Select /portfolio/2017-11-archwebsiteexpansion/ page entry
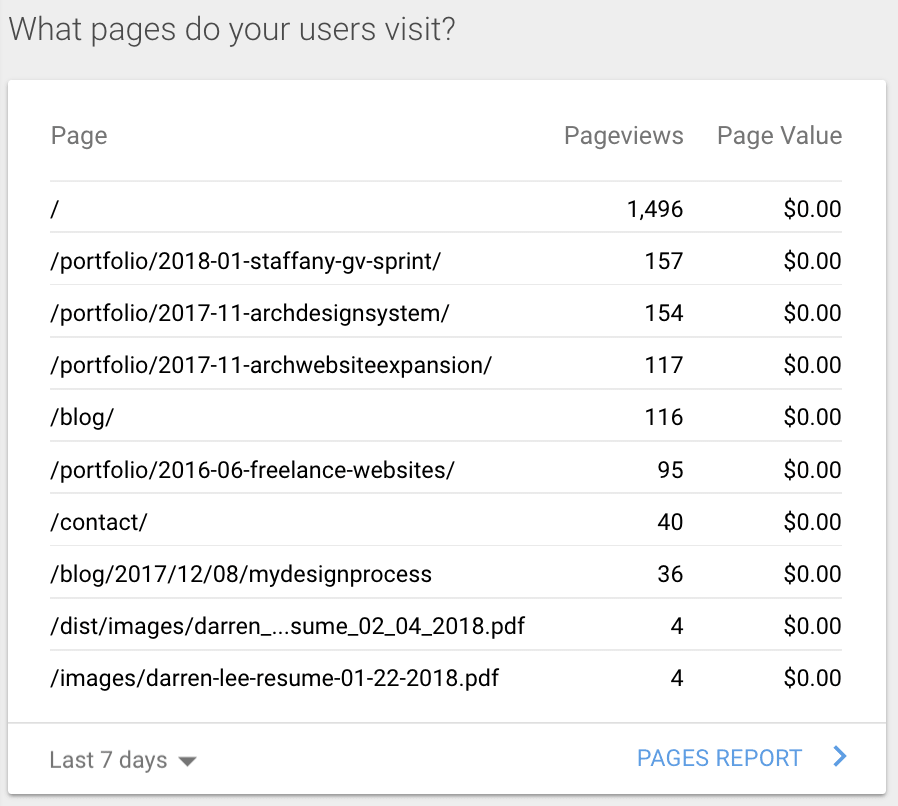 point(270,365)
